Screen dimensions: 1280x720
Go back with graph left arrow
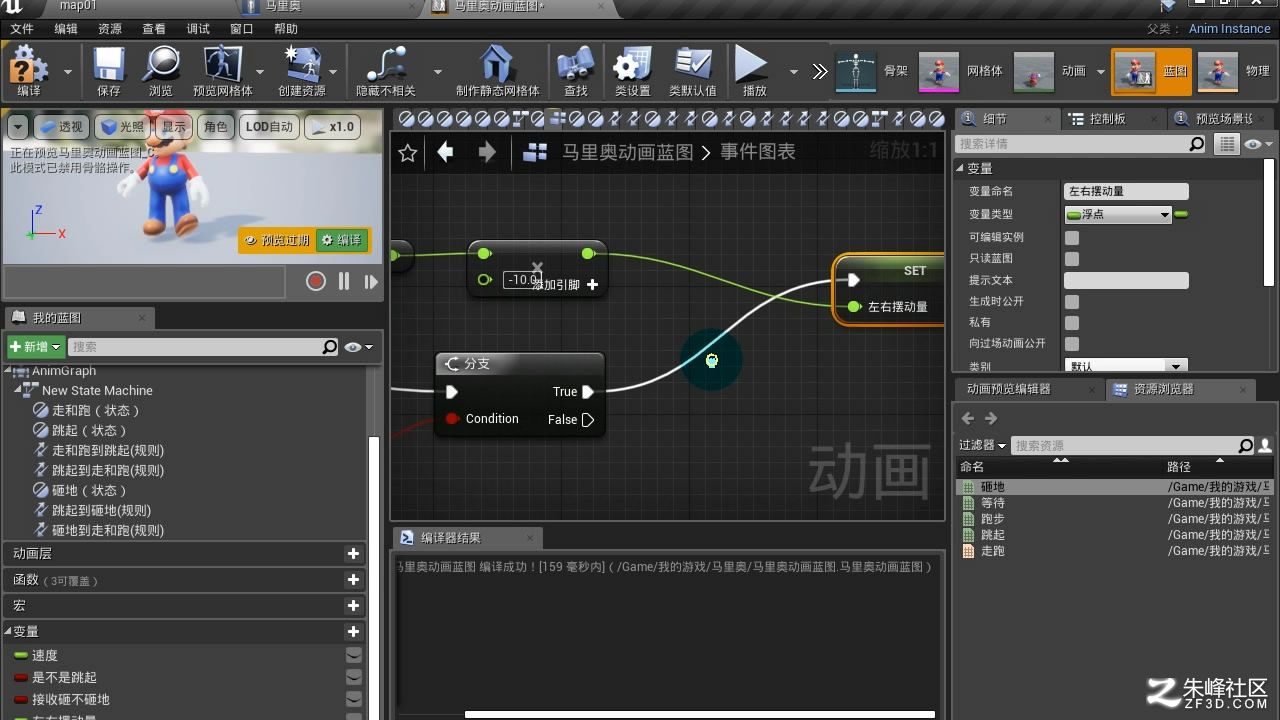point(446,152)
